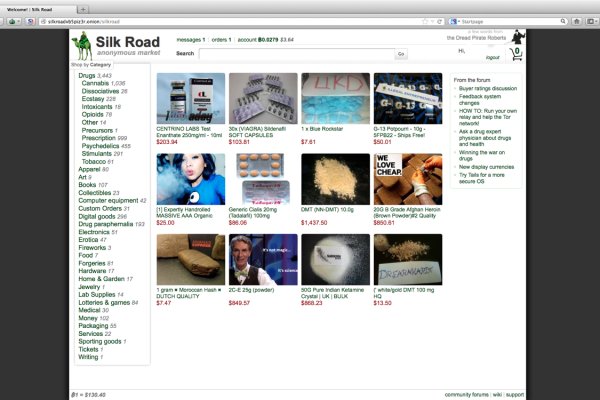Screen dimensions: 600x400
Task: Open the Tor onion button in toolbar
Action: click(x=13, y=21)
